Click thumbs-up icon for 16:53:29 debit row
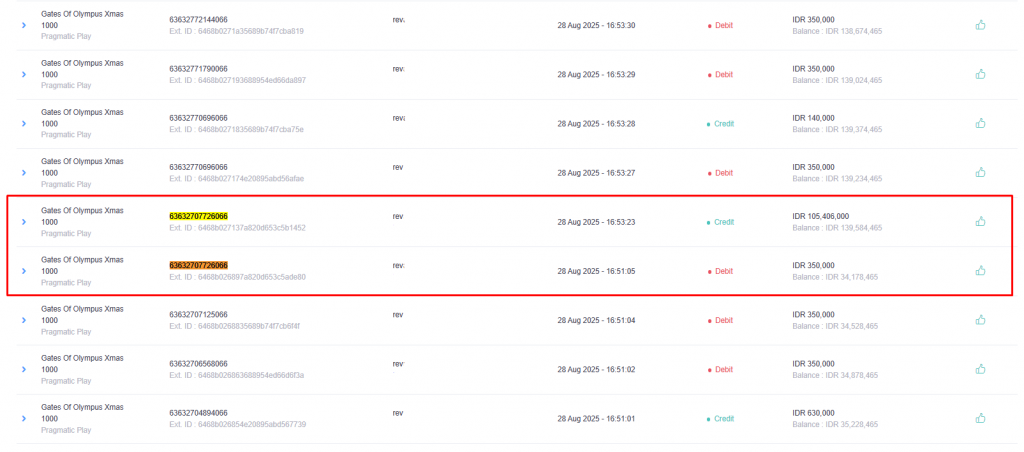 pyautogui.click(x=980, y=74)
